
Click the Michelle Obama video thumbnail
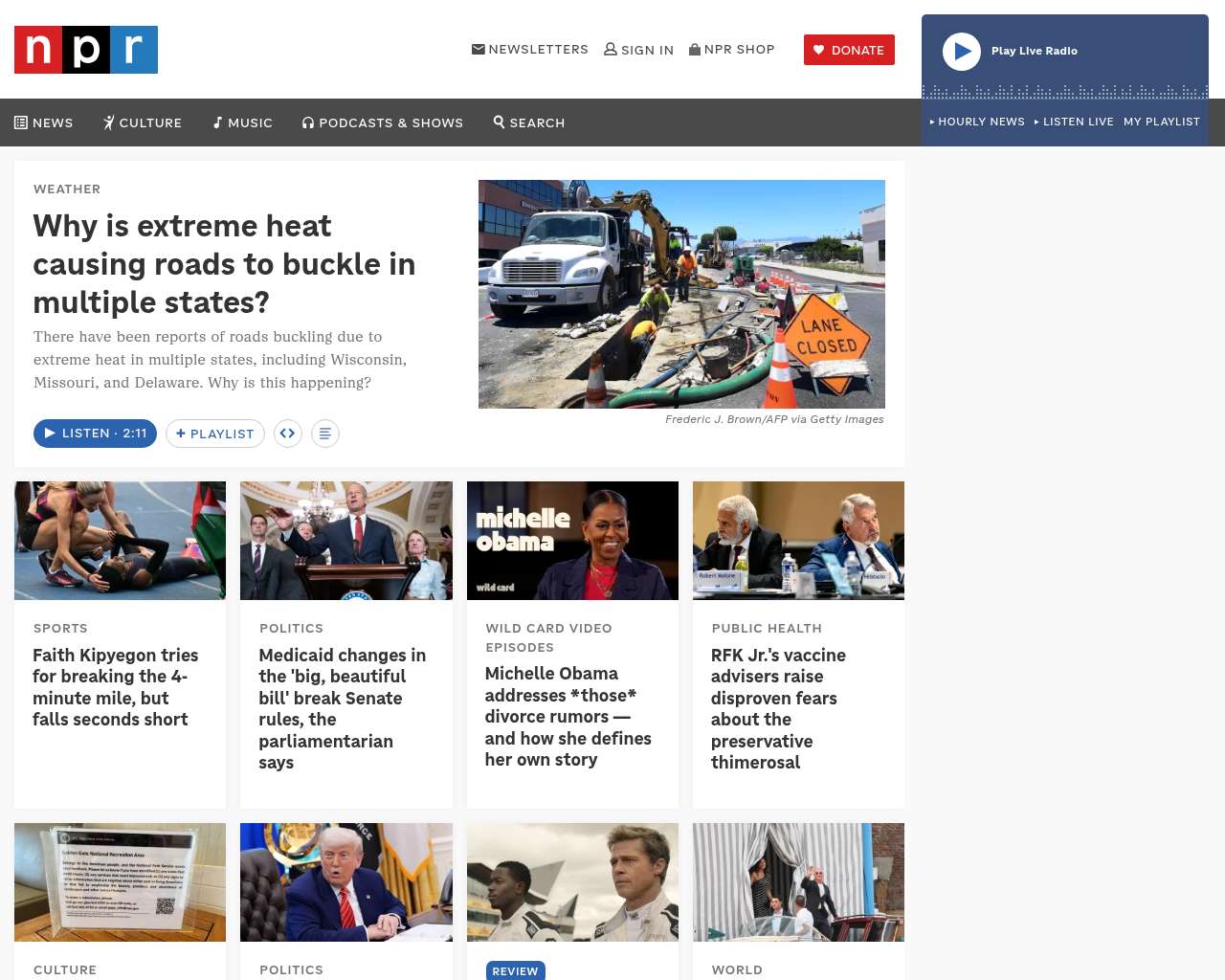click(572, 541)
